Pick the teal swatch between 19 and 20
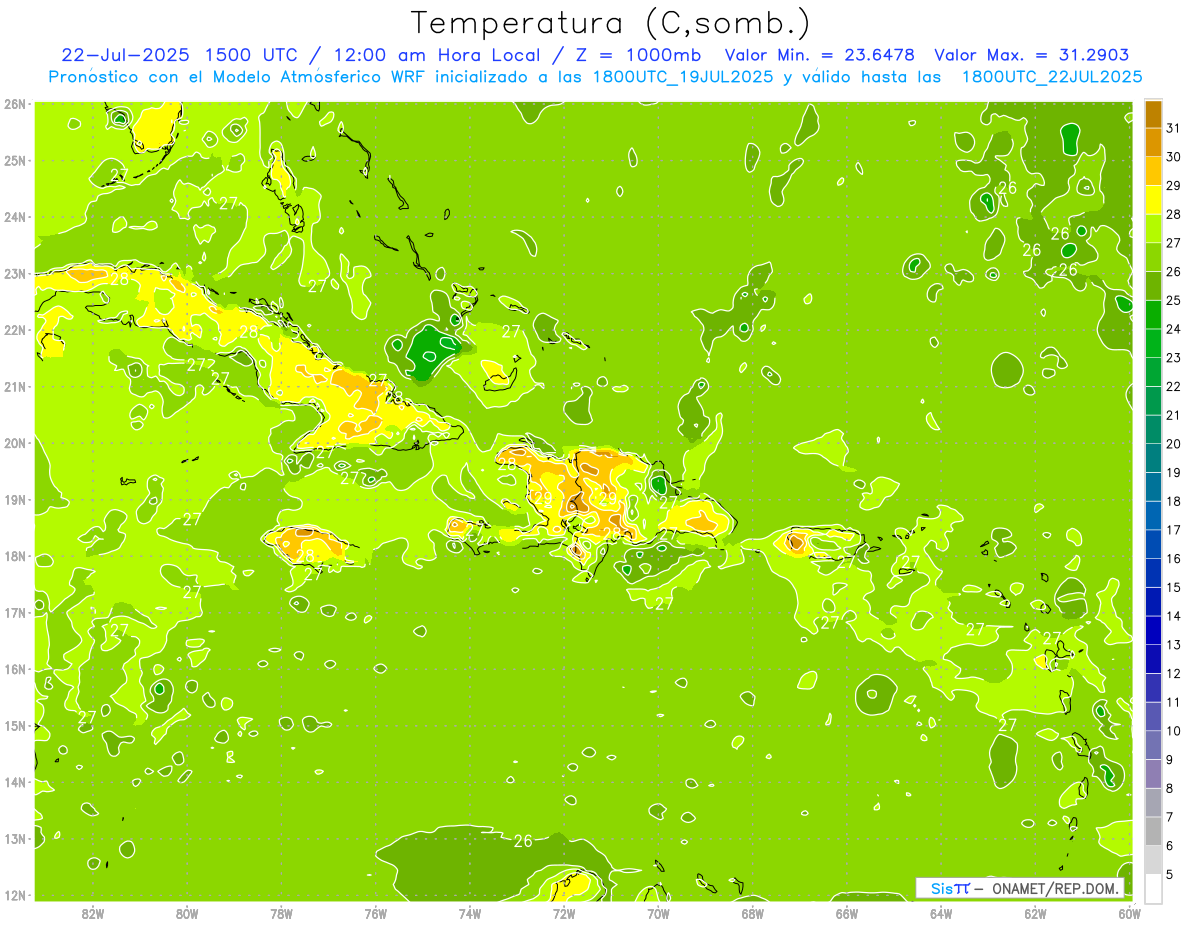Screen dimensions: 1200x927 1153,458
